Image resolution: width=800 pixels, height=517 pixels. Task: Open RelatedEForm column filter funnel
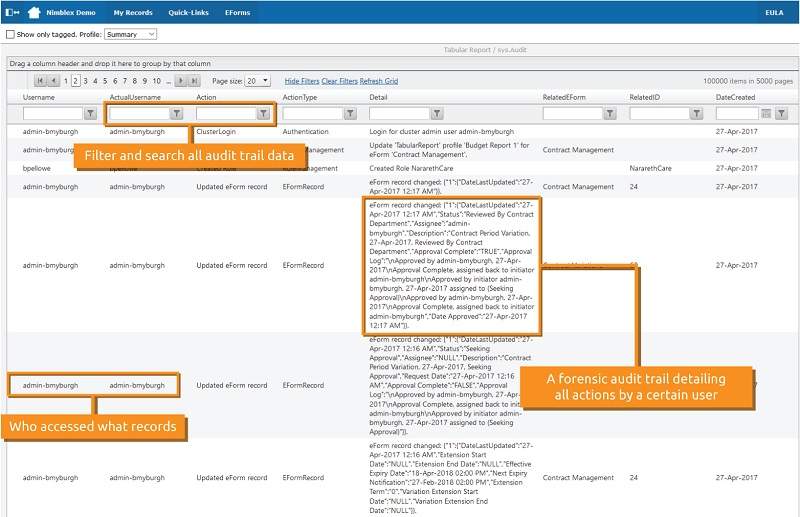tap(610, 113)
